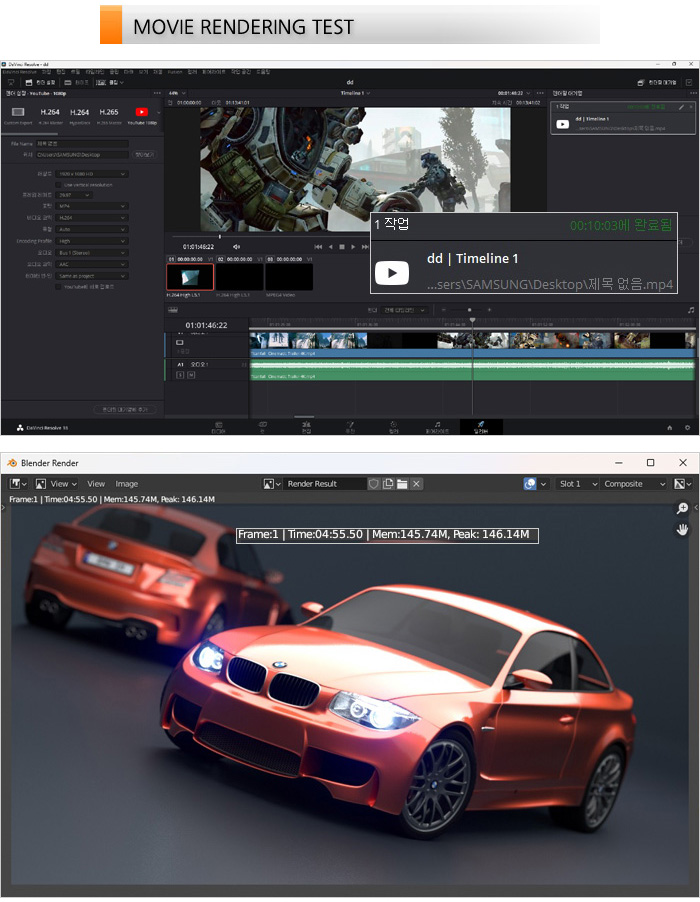Mute audio track A1

pyautogui.click(x=191, y=375)
